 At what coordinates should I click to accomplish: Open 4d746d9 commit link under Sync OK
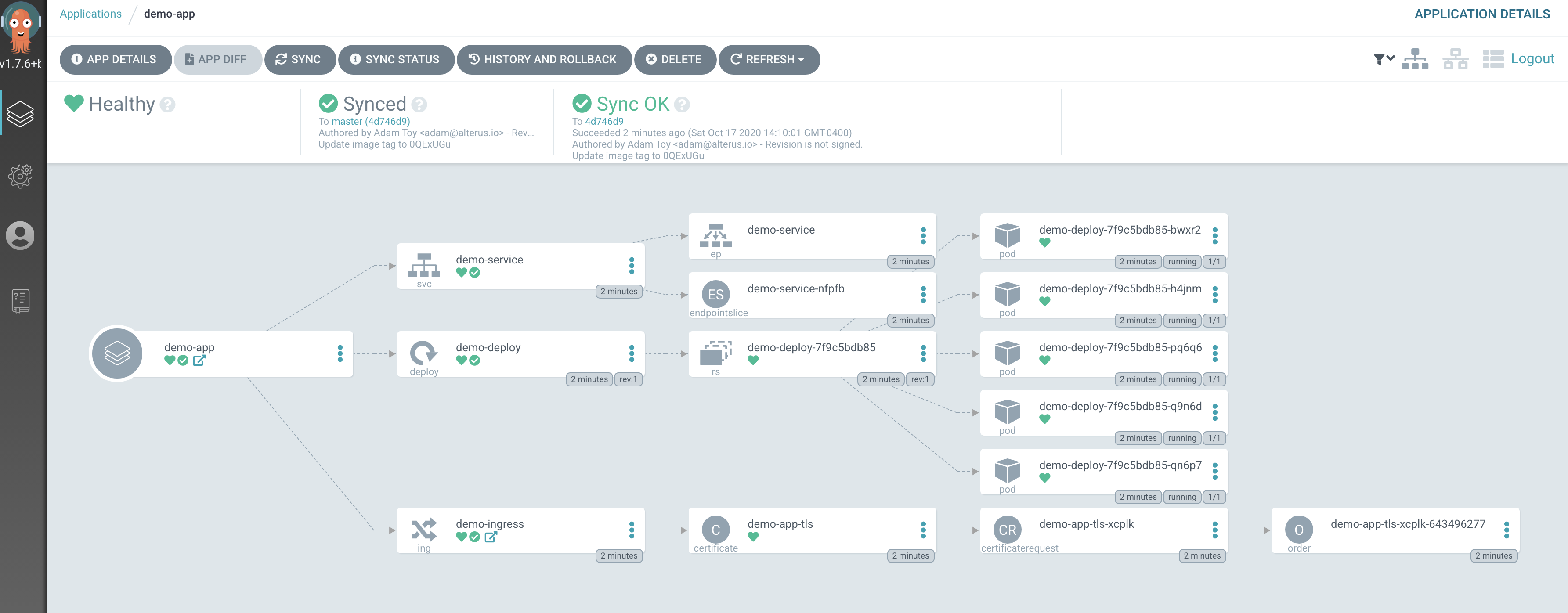604,121
